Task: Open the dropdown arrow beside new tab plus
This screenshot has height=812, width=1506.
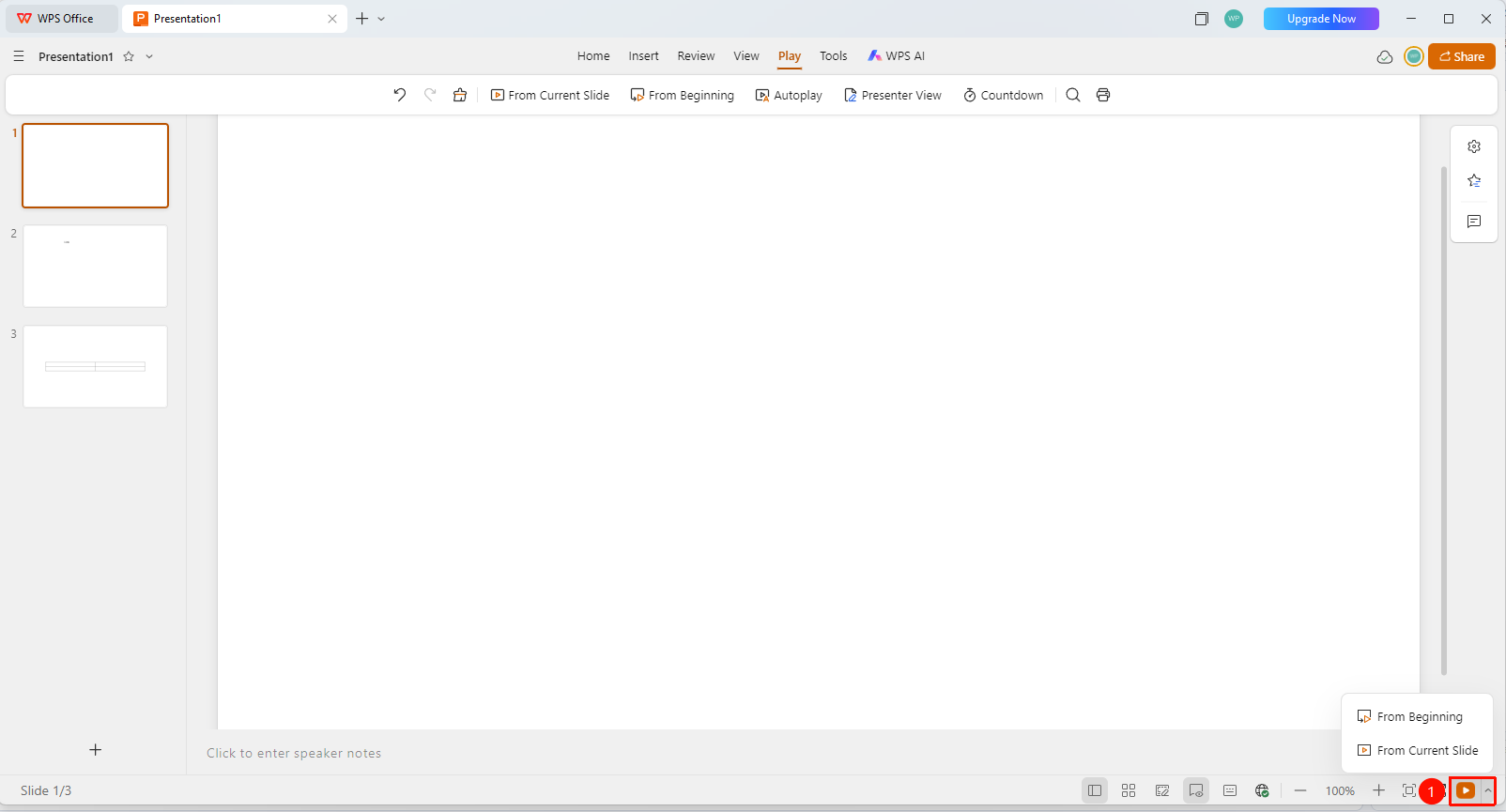Action: [381, 19]
